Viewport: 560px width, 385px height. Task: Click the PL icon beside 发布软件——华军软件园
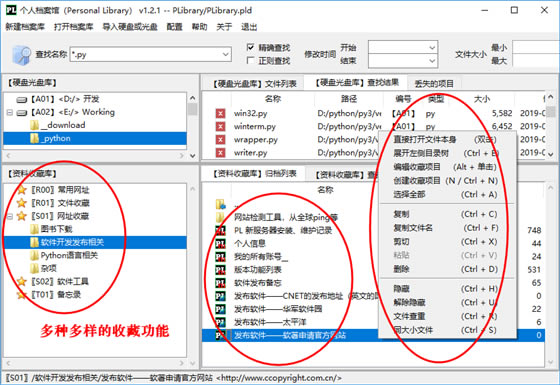220,309
